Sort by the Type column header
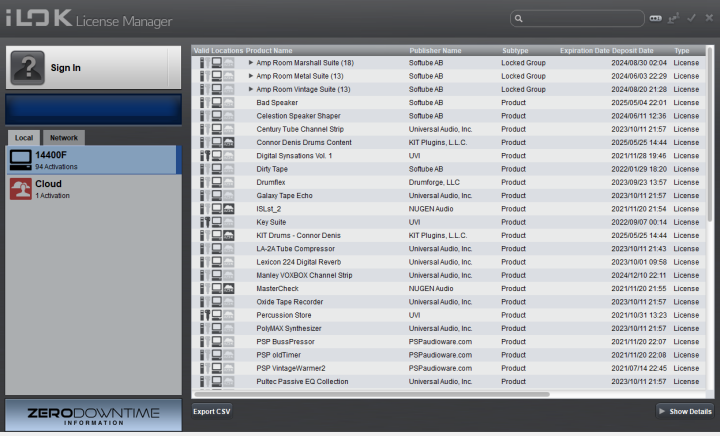This screenshot has height=436, width=720. [x=681, y=50]
